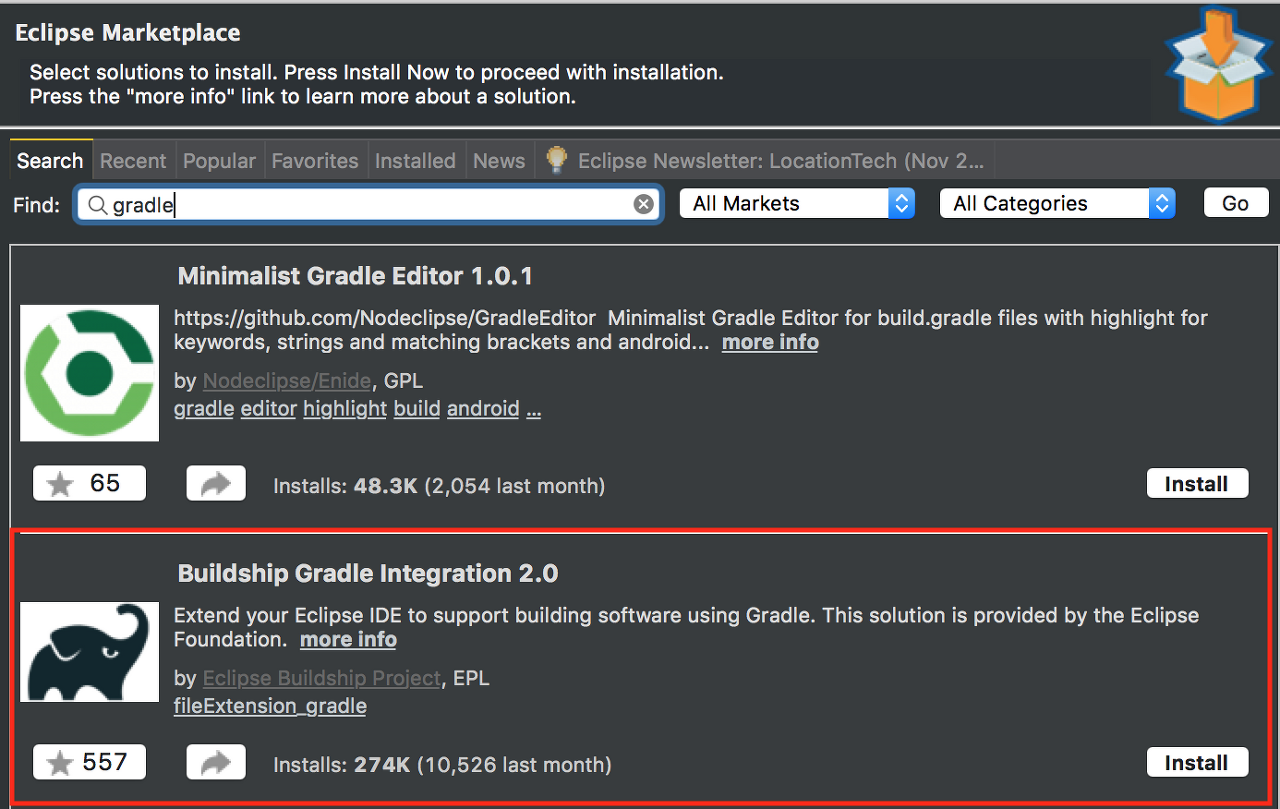Click share arrow for Buildship Gradle Integration
This screenshot has width=1280, height=809.
click(x=215, y=764)
